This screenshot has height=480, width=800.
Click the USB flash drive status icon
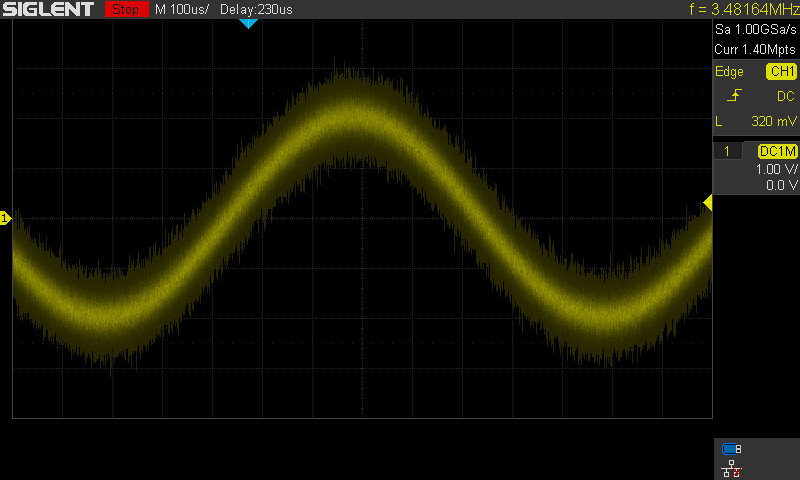pos(731,449)
